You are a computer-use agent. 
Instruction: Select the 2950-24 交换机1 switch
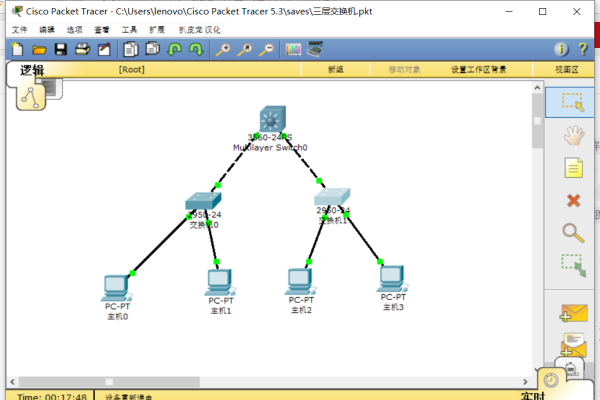[332, 197]
